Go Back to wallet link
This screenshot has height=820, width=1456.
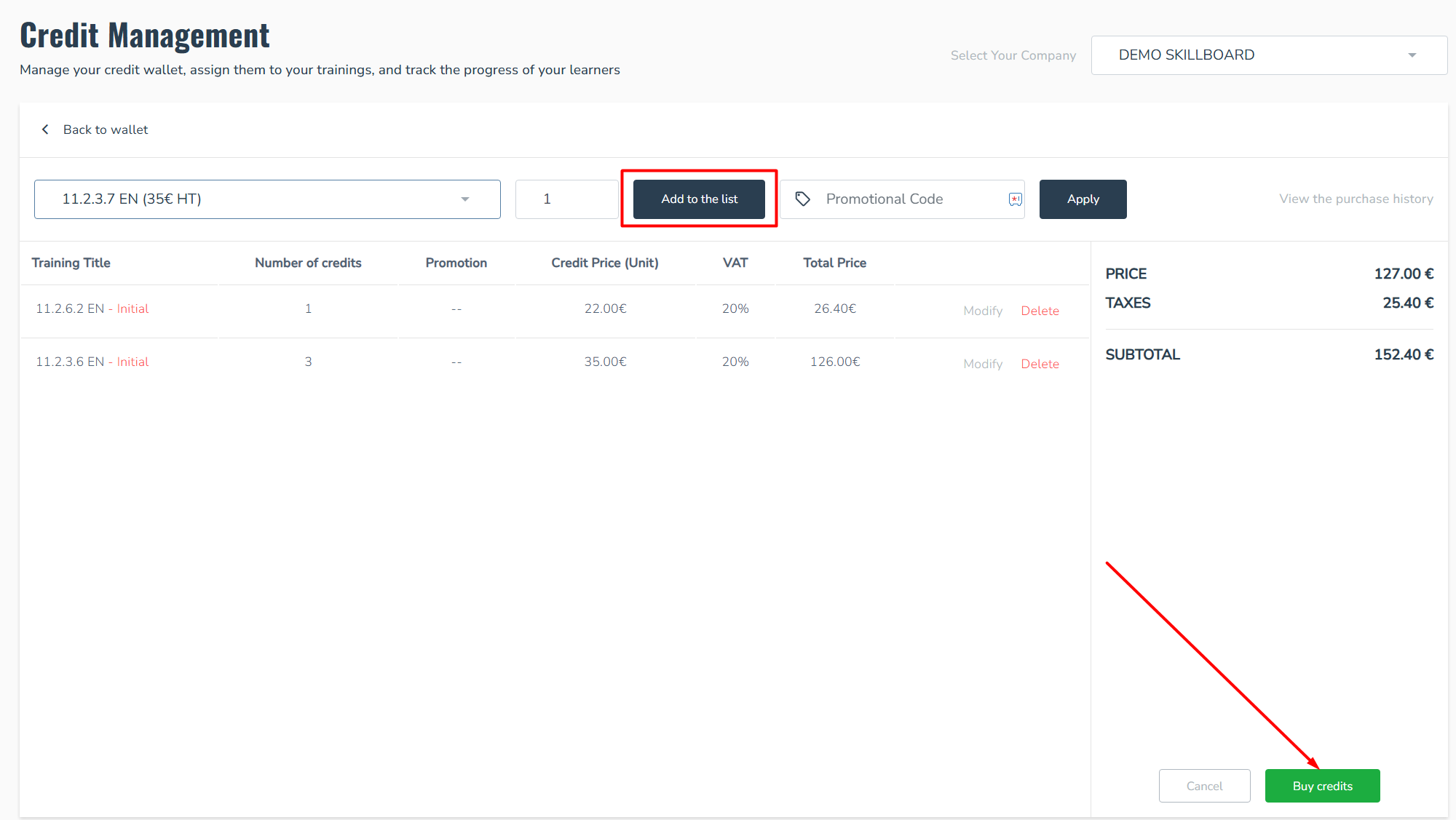106,130
